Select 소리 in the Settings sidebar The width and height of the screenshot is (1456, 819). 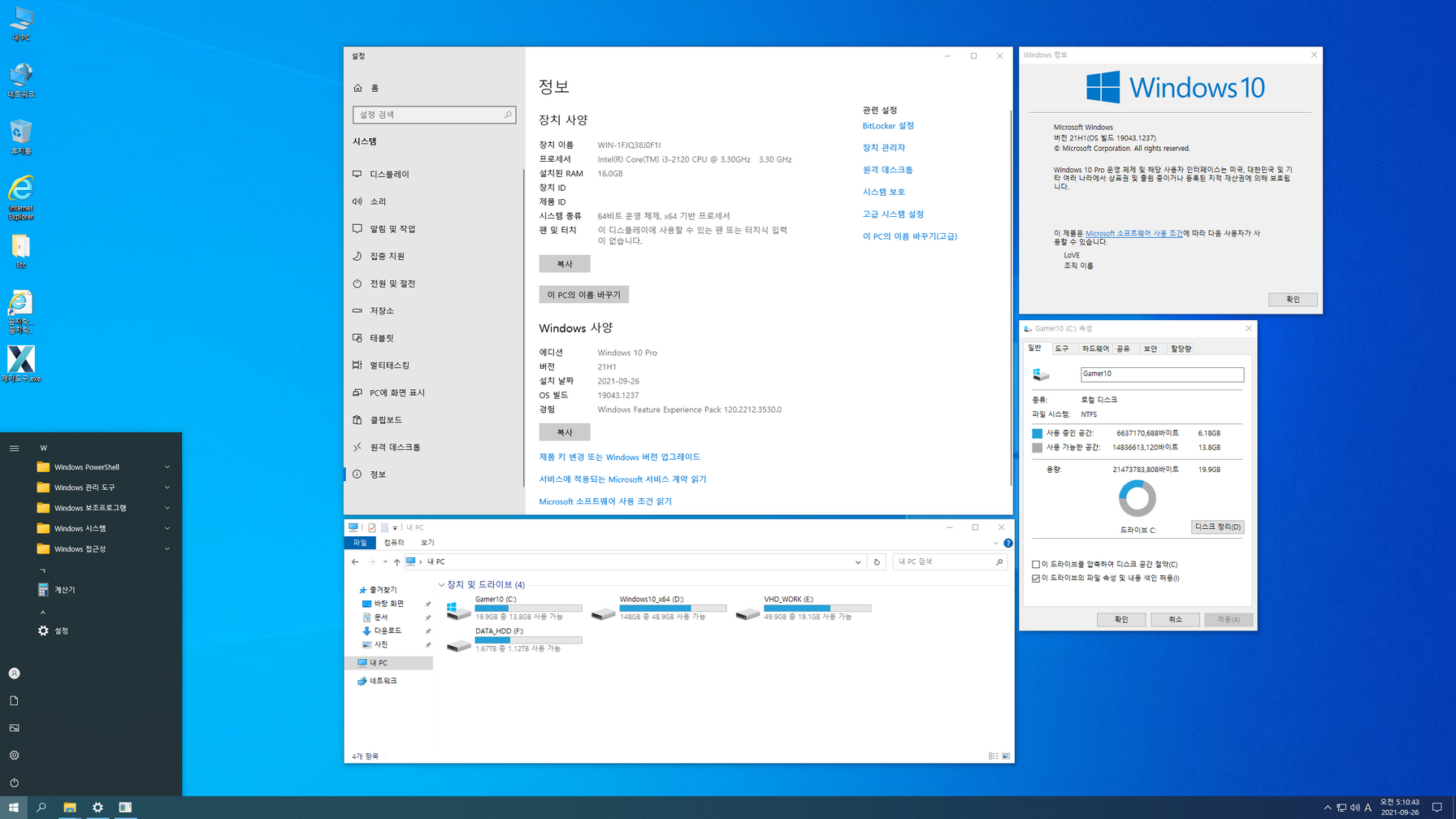tap(435, 201)
